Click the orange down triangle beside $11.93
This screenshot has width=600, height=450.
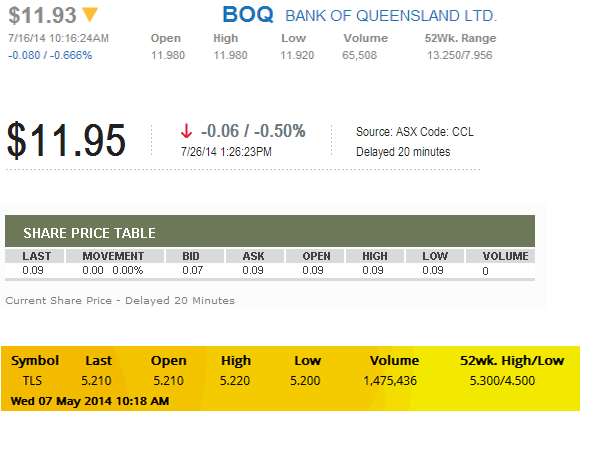90,15
